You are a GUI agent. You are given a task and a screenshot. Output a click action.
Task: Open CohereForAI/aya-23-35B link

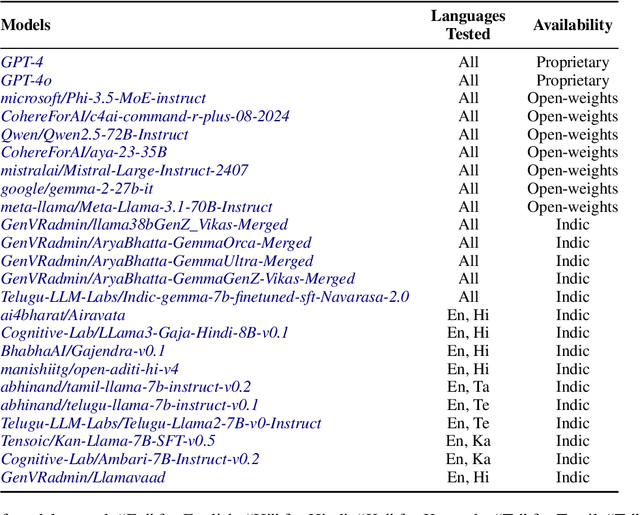click(84, 152)
